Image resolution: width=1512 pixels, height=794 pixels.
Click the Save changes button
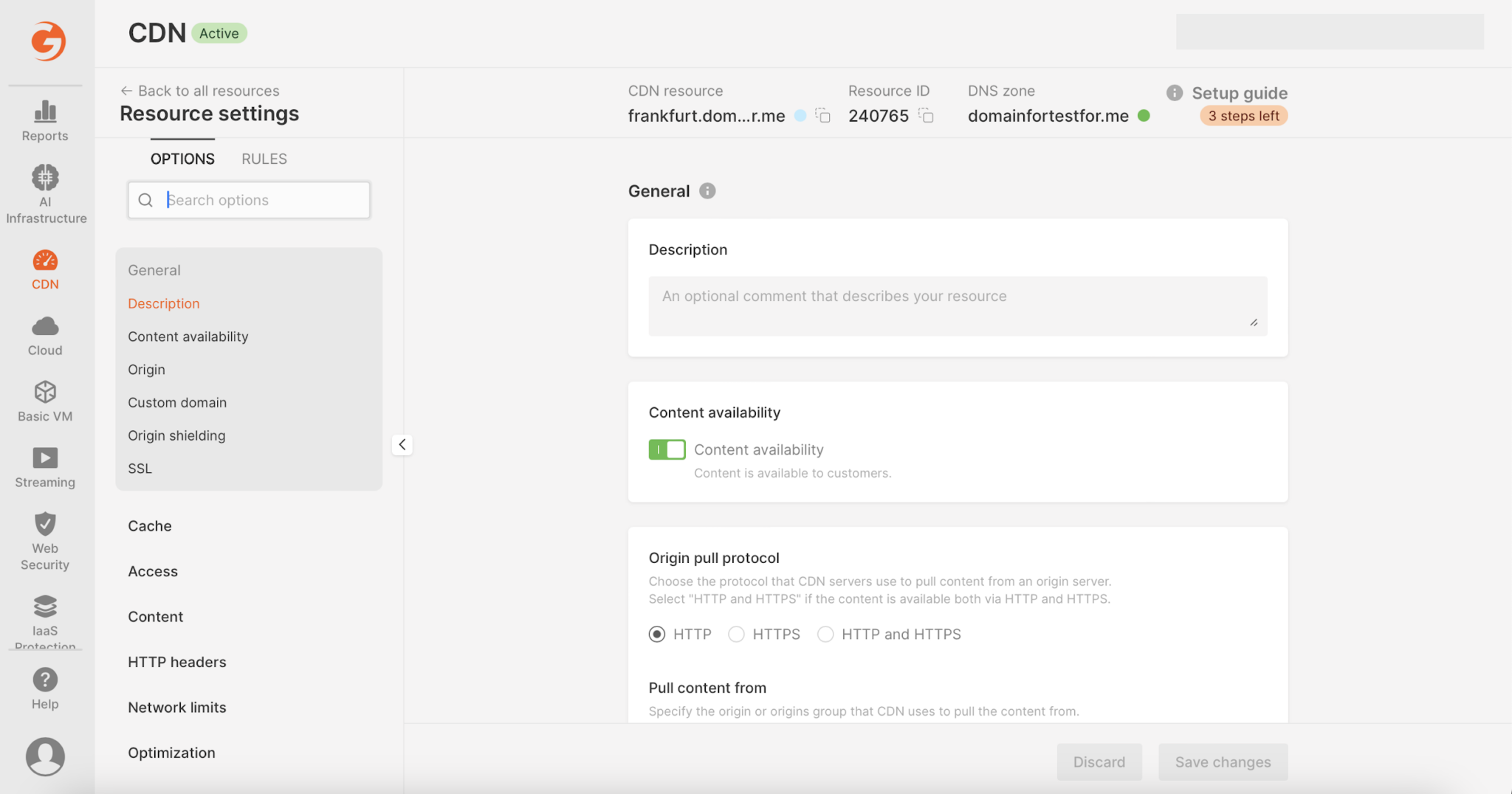pos(1223,762)
